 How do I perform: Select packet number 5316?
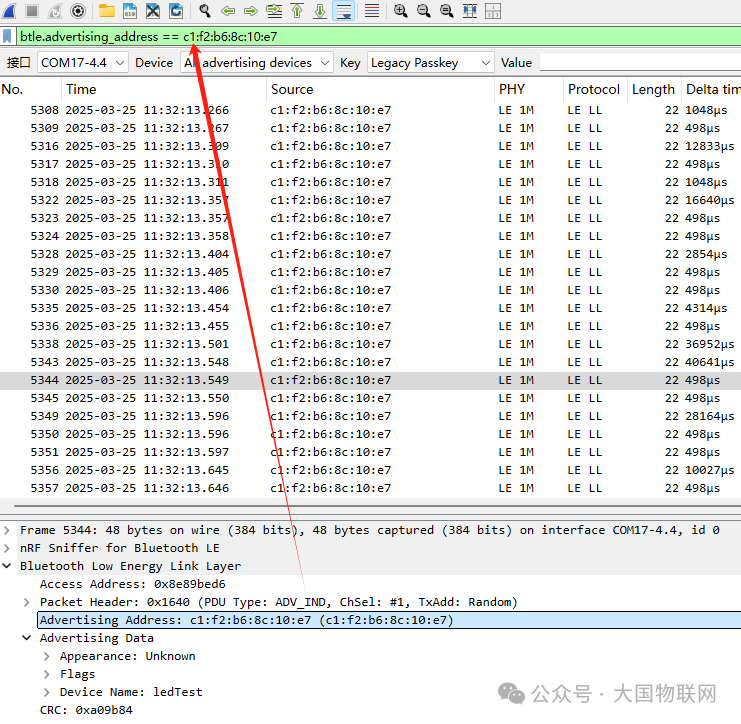(x=370, y=146)
